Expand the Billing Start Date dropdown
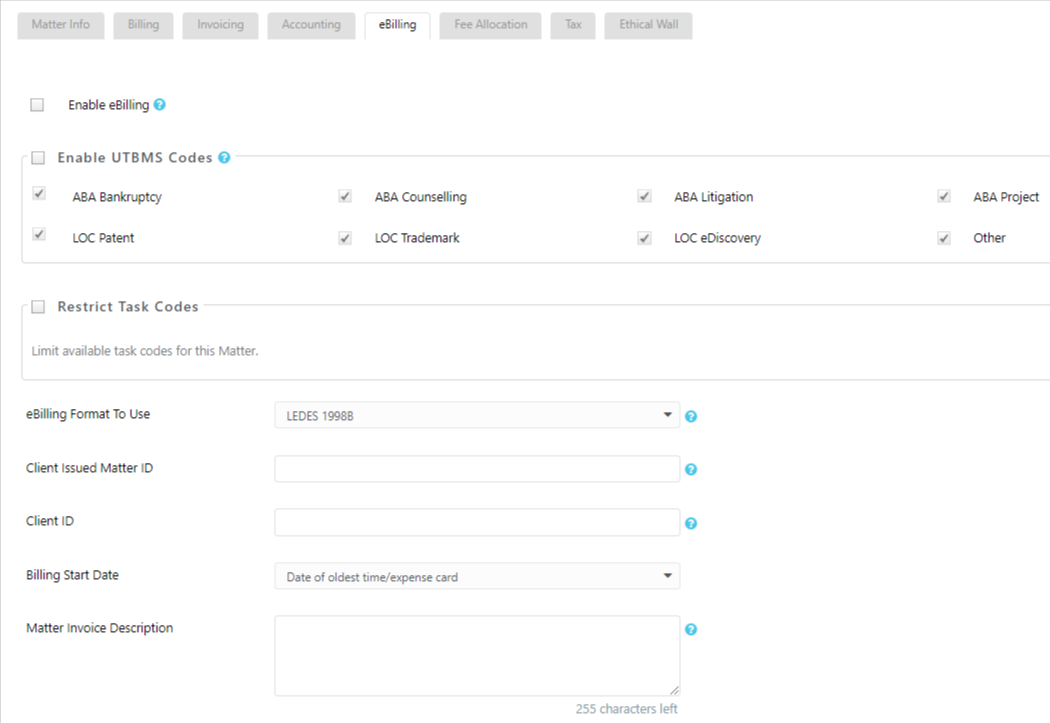 pyautogui.click(x=476, y=577)
